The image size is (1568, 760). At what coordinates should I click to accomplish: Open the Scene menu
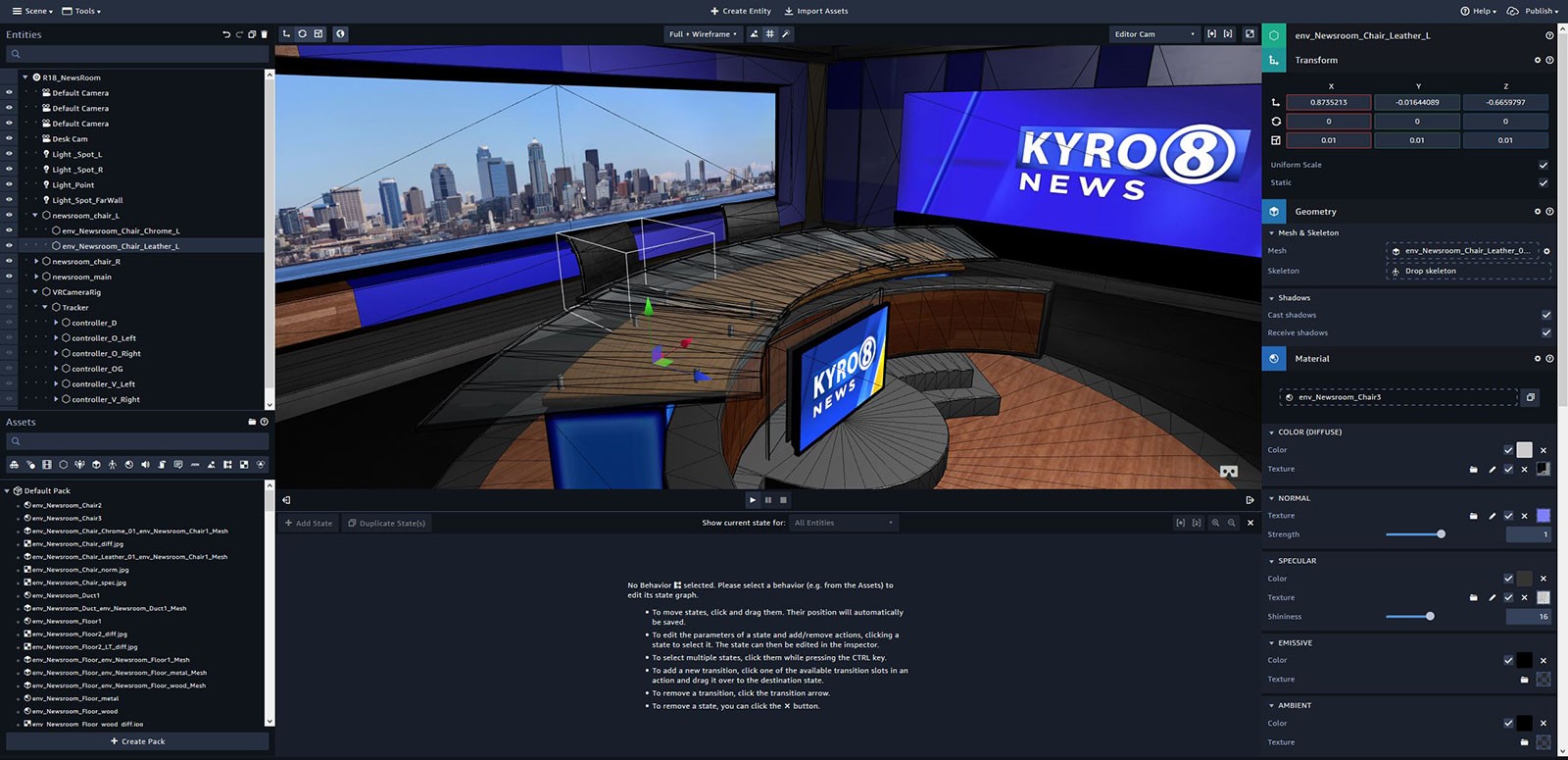[32, 11]
